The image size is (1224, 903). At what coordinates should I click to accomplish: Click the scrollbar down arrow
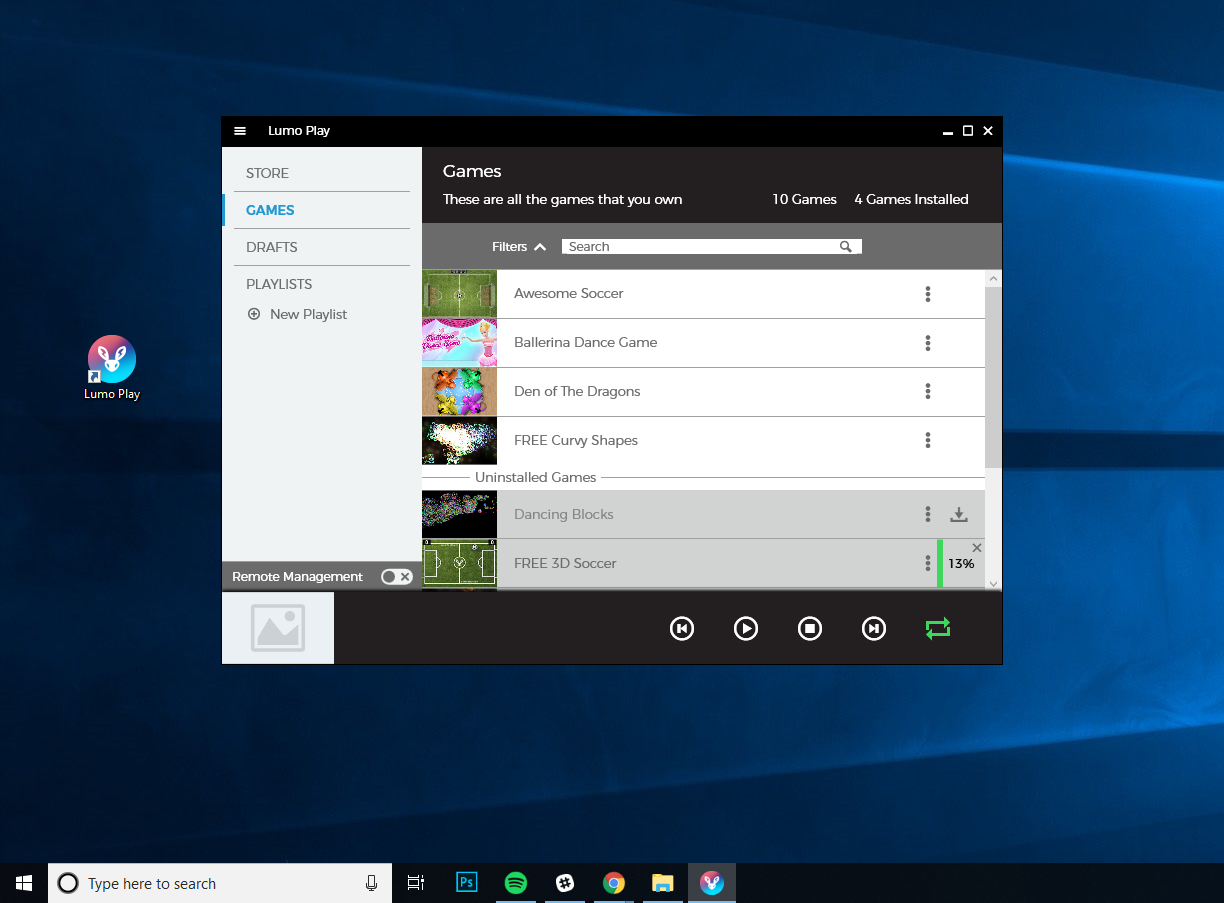tap(993, 583)
